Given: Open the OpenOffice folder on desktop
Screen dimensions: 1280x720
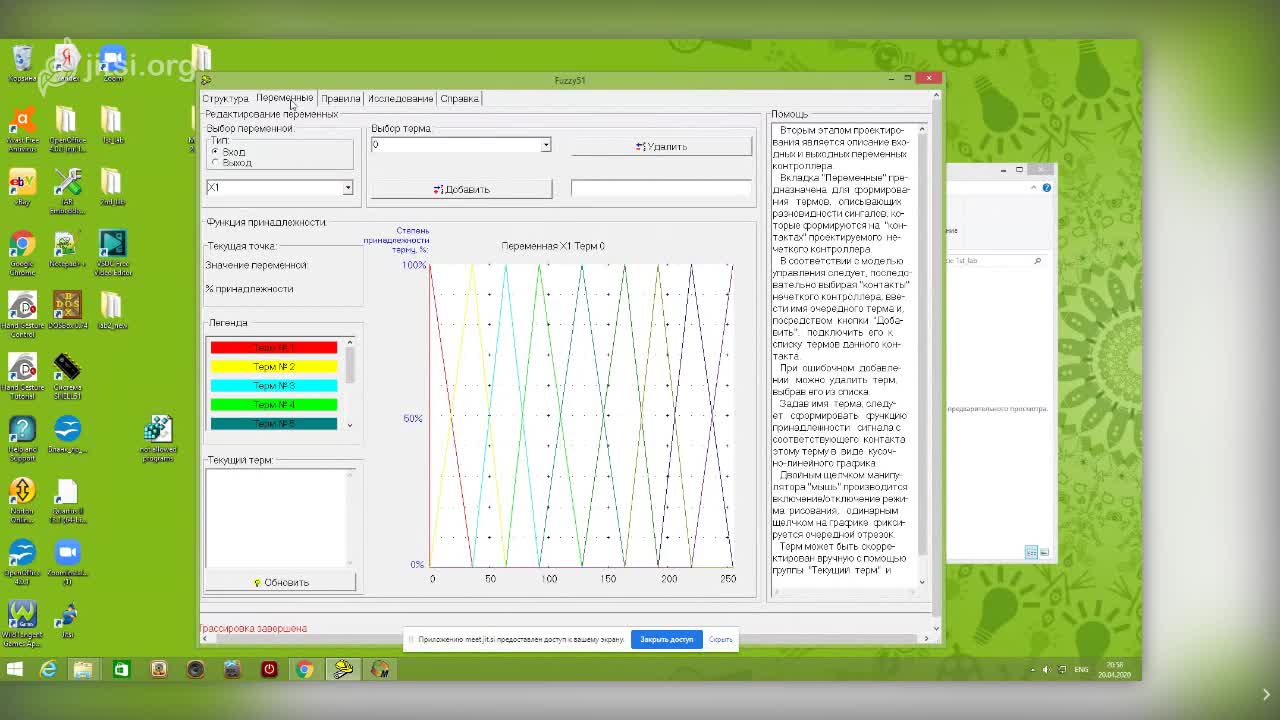Looking at the screenshot, I should coord(67,130).
